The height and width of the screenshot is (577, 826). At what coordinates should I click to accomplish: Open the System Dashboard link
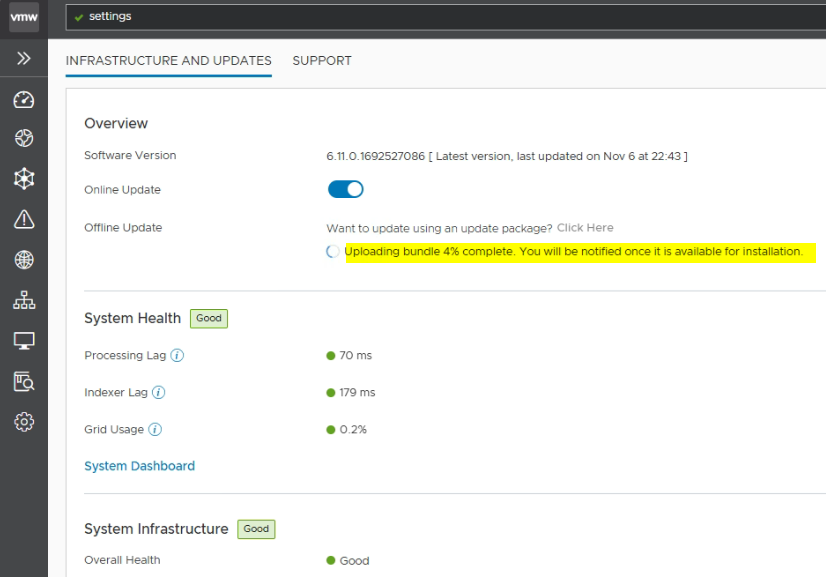[x=139, y=466]
